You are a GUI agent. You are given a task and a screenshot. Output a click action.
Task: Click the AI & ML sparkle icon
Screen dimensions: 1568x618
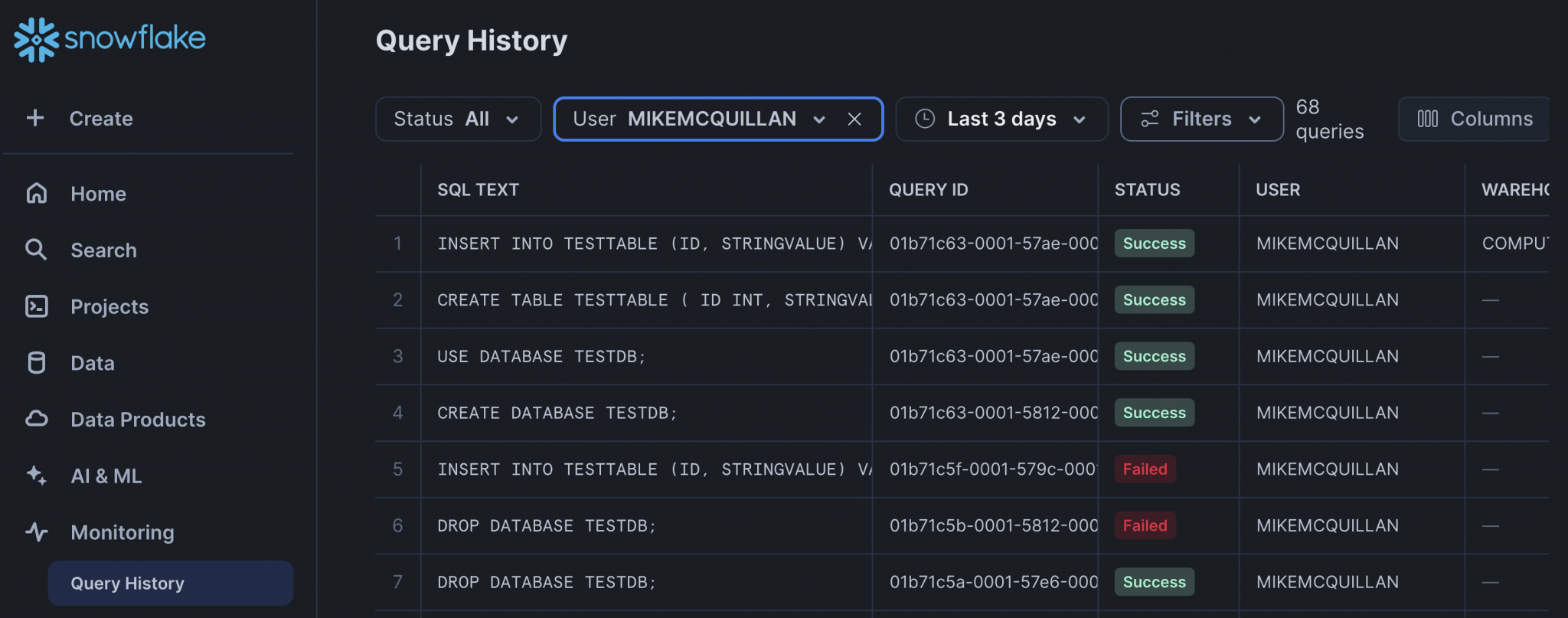(x=37, y=476)
